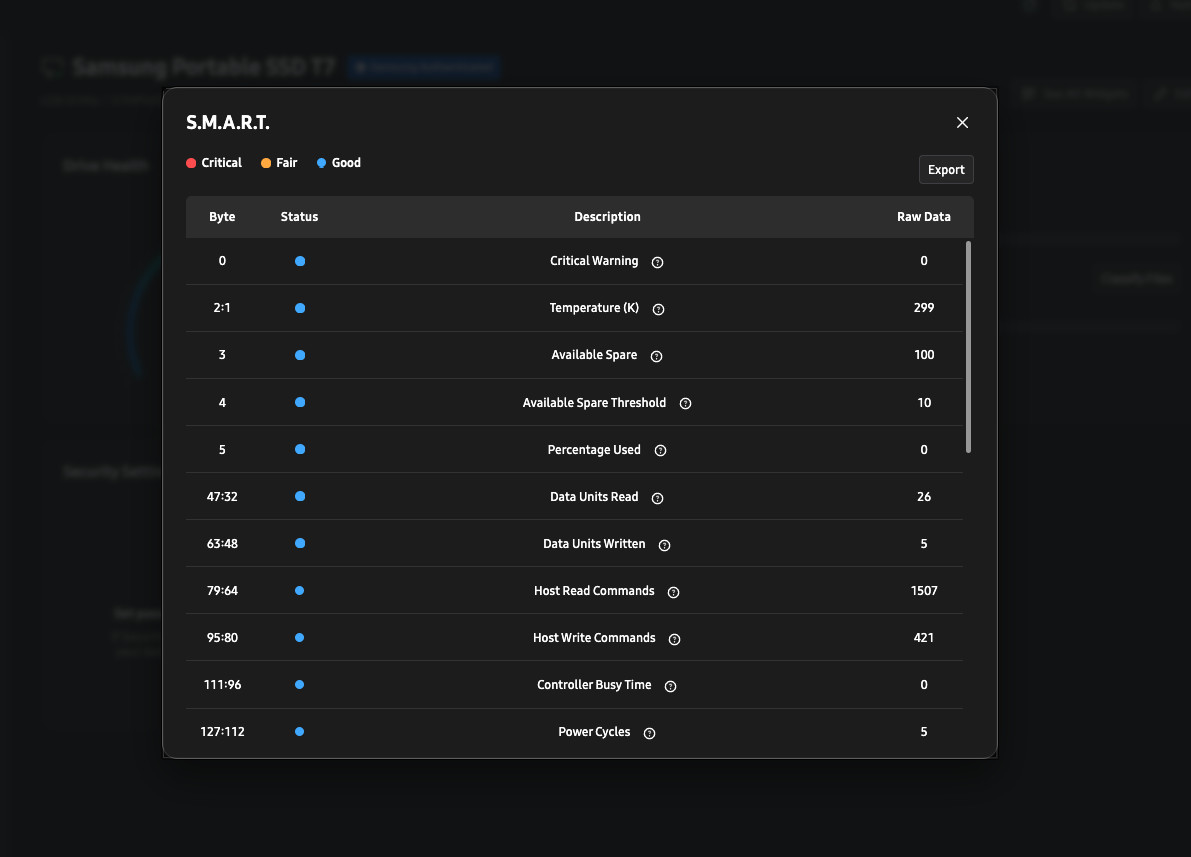Screen dimensions: 1191x857
Task: Click the Description column header
Action: tap(607, 217)
